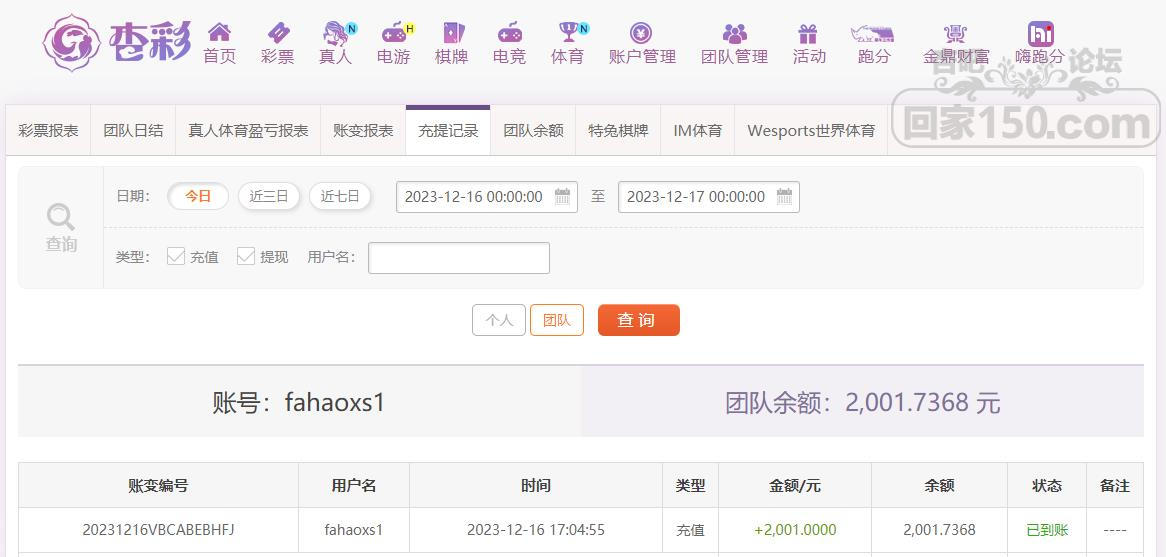Switch to the 彩票报表 tab

click(x=48, y=131)
